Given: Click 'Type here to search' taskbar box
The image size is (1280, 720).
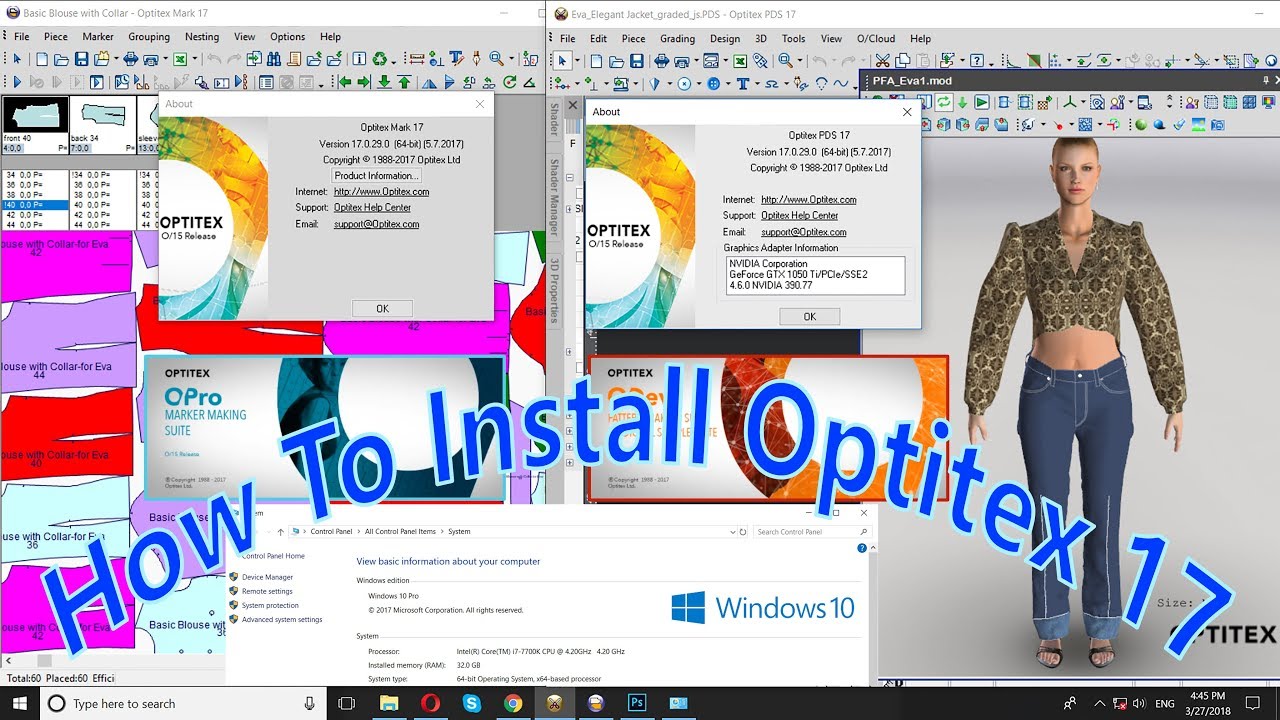Looking at the screenshot, I should coord(184,704).
